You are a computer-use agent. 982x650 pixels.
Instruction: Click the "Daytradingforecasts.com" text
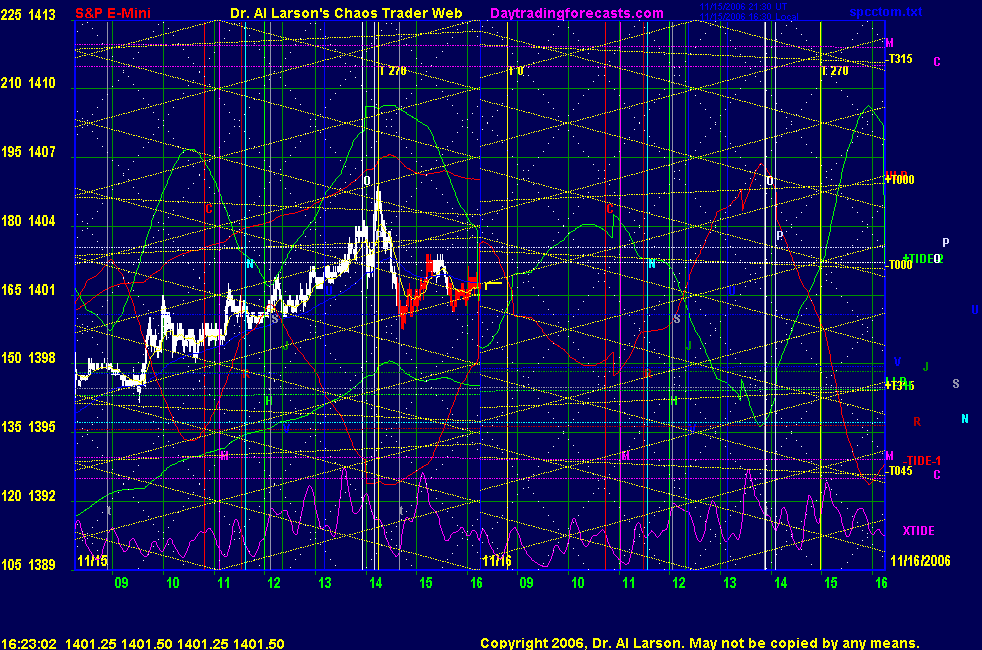(577, 13)
